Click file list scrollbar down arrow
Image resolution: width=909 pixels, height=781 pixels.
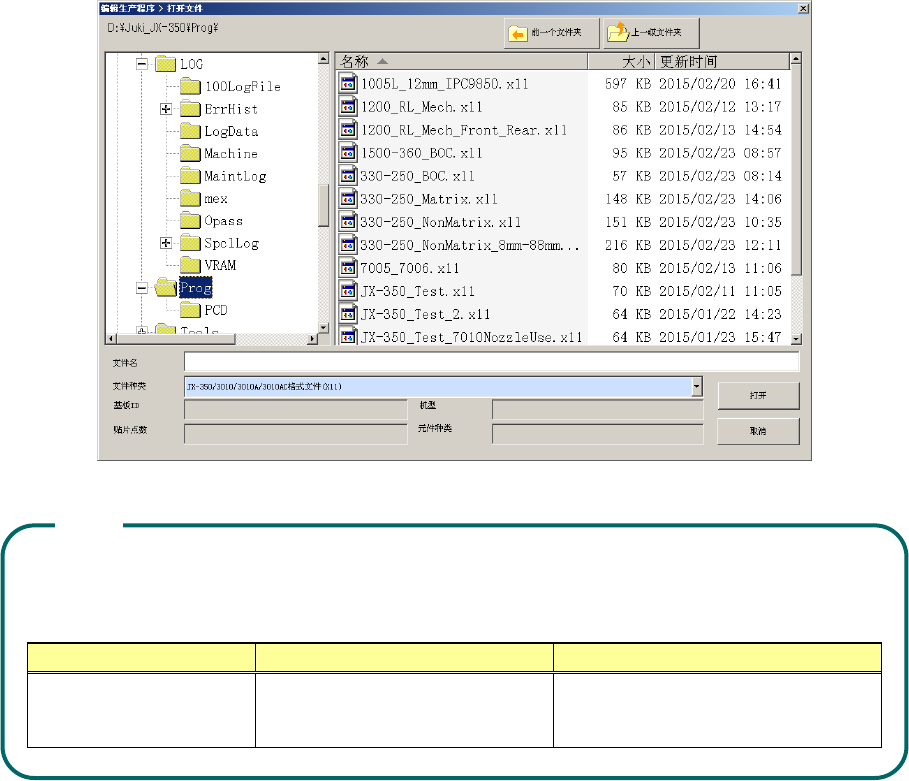(797, 339)
